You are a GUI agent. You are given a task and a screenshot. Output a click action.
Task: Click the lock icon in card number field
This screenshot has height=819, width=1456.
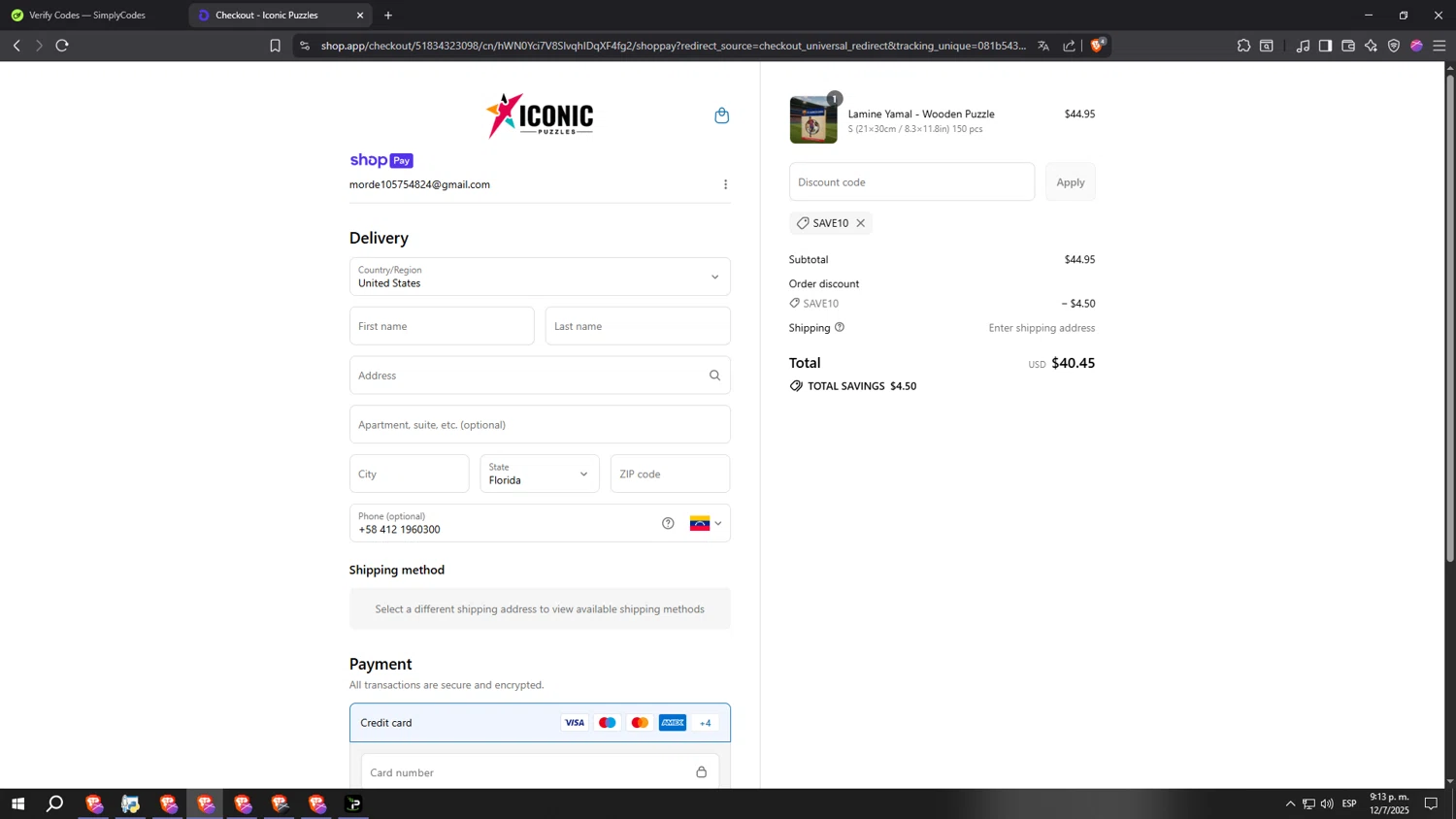pos(701,772)
